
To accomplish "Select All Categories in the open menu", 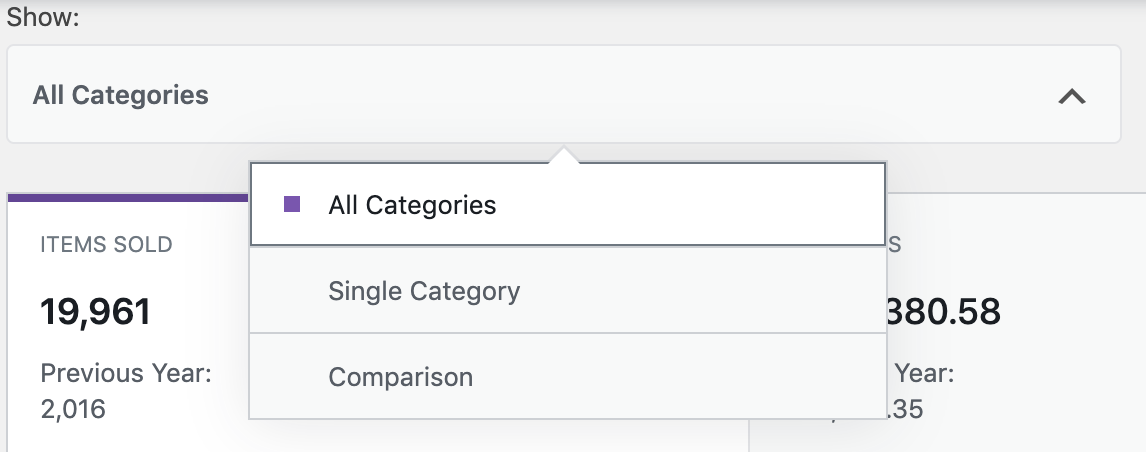I will coord(412,205).
